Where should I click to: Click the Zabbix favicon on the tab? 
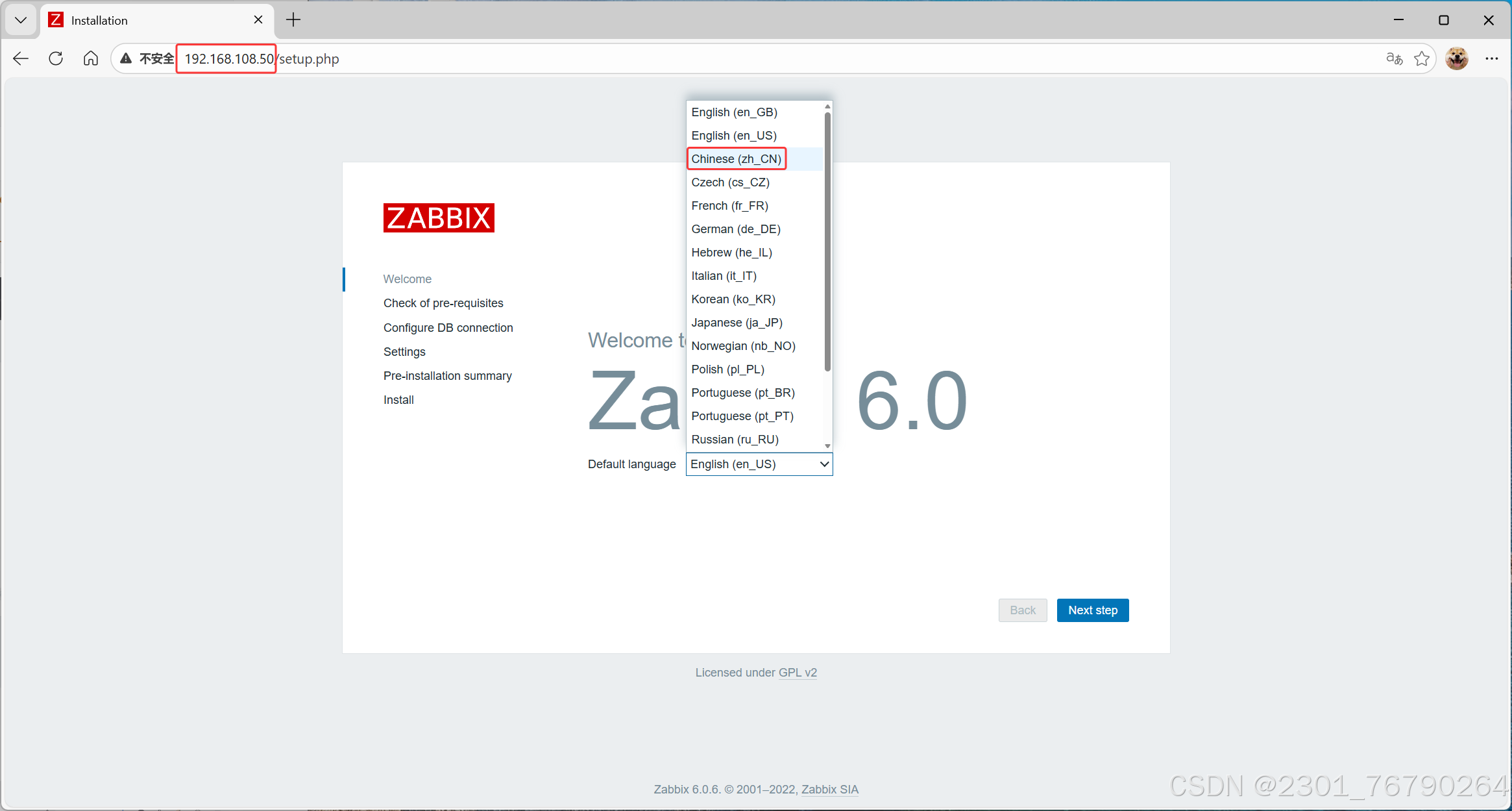click(x=56, y=20)
